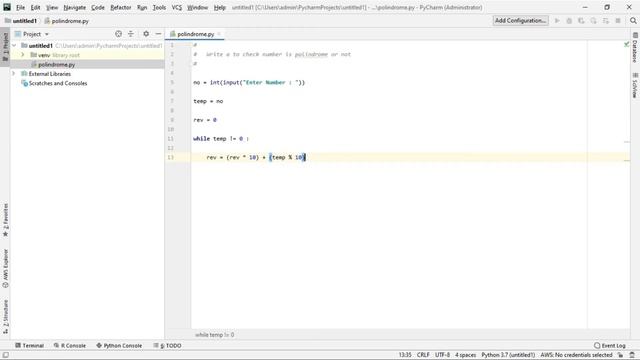This screenshot has width=640, height=360.
Task: Click Collapse All icon in Project panel
Action: (x=131, y=34)
